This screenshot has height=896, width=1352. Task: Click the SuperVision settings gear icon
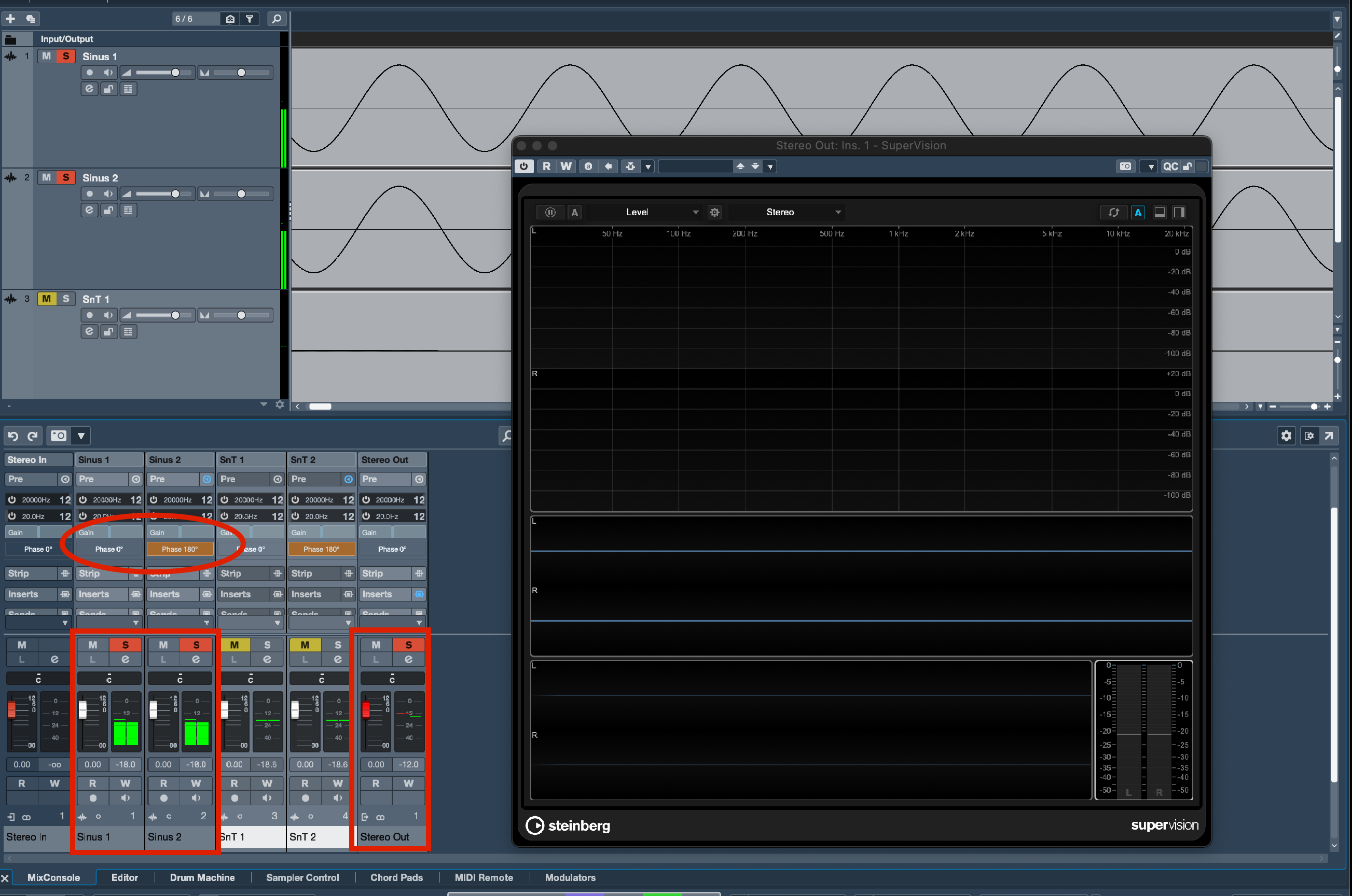(714, 213)
